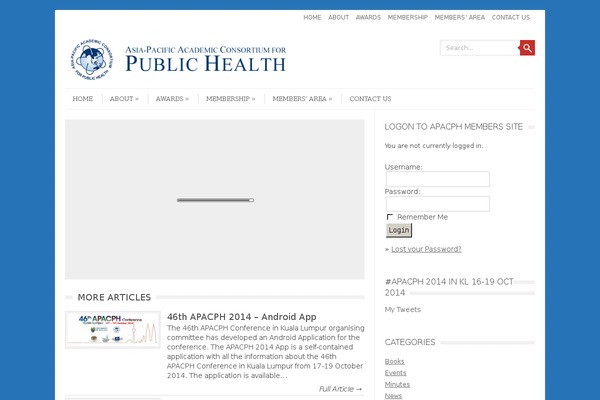The height and width of the screenshot is (400, 600).
Task: Click the 46th APACPH Conference article thumbnail
Action: point(113,330)
